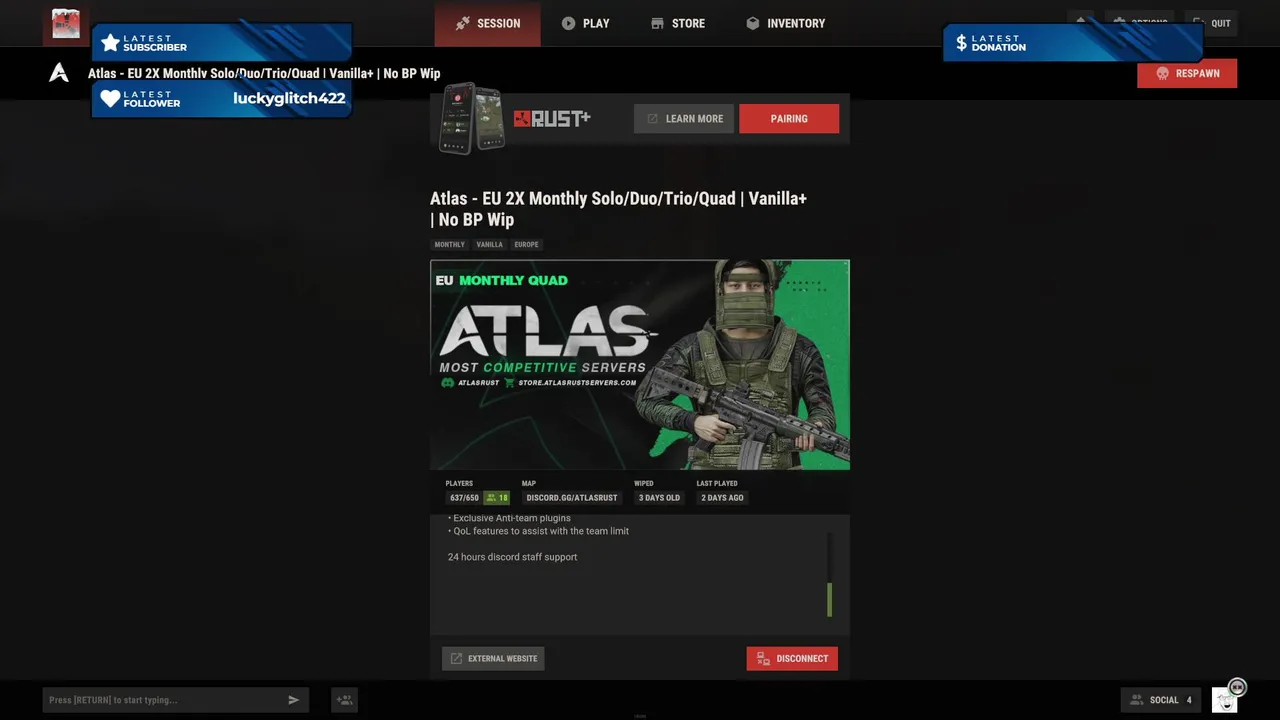
Task: Click the Rust+ phones image
Action: [x=472, y=118]
